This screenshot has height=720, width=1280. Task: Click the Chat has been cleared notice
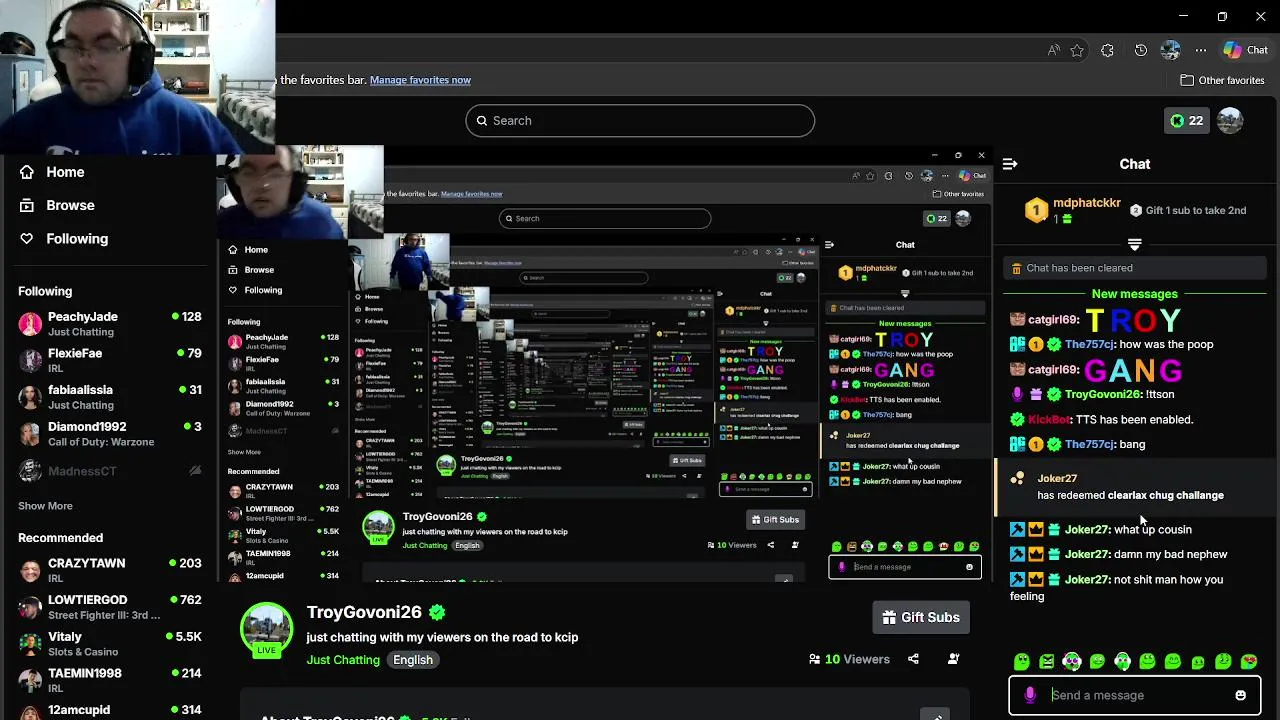1134,268
